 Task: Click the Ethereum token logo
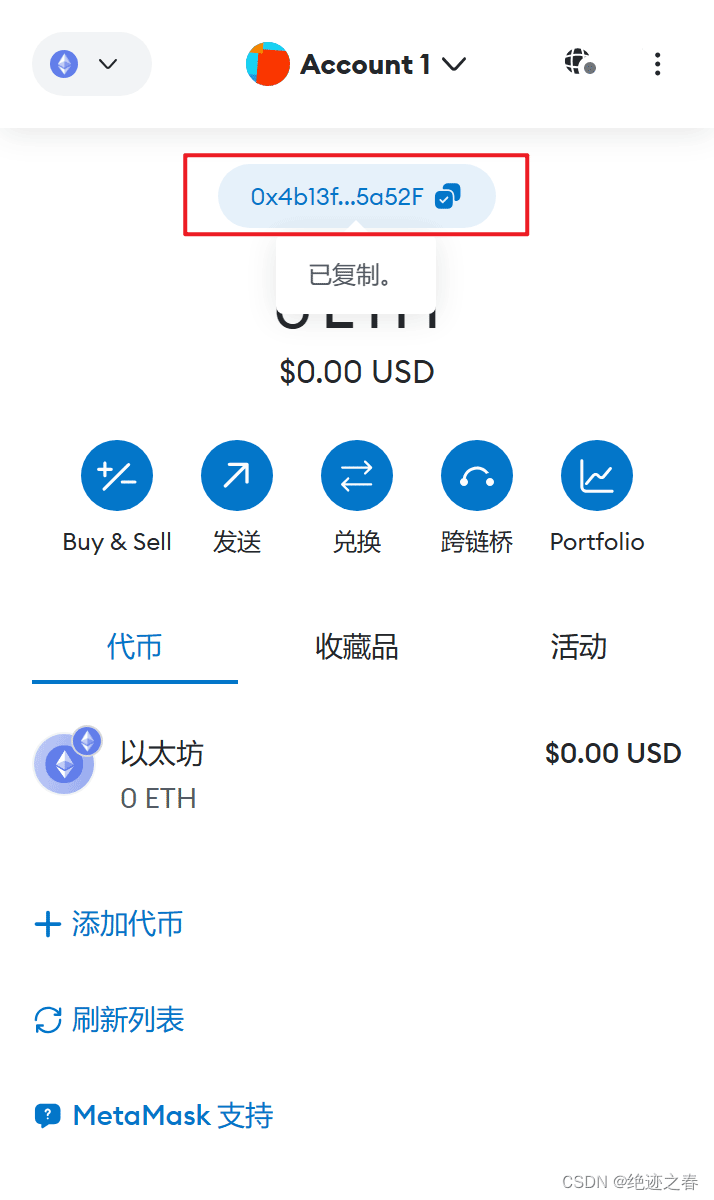pos(65,765)
